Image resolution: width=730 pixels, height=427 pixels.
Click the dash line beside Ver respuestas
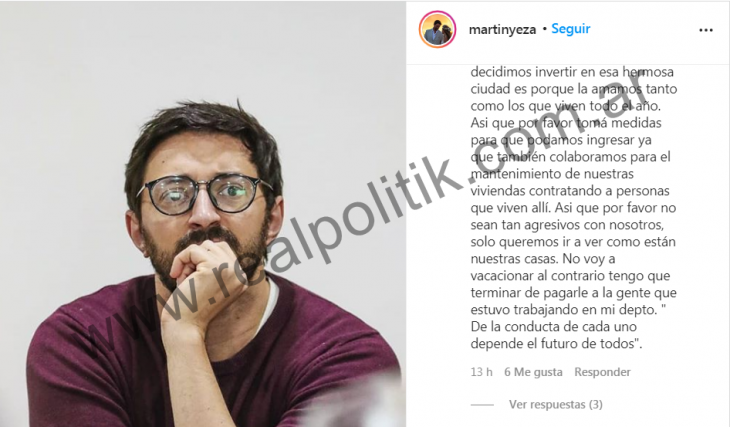[x=482, y=405]
